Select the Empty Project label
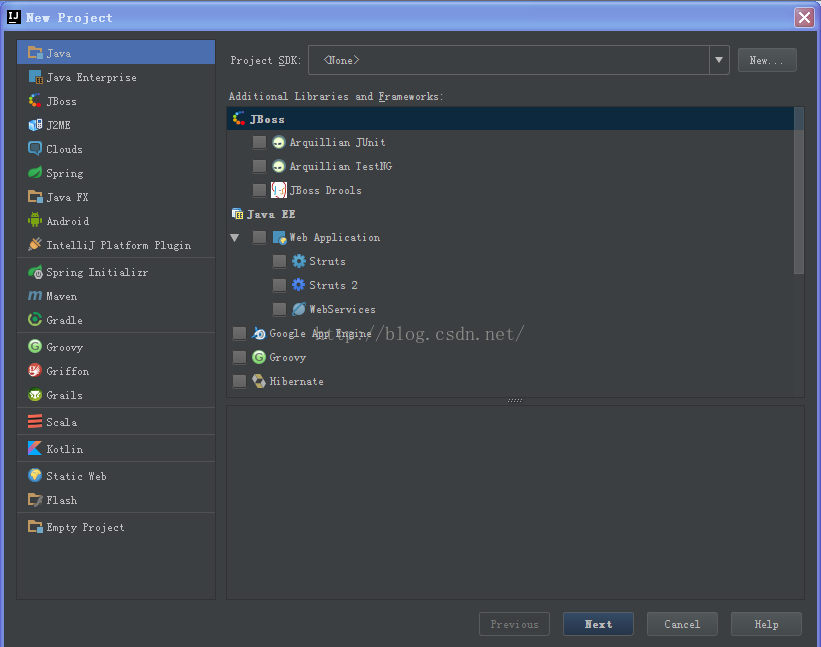 coord(85,527)
